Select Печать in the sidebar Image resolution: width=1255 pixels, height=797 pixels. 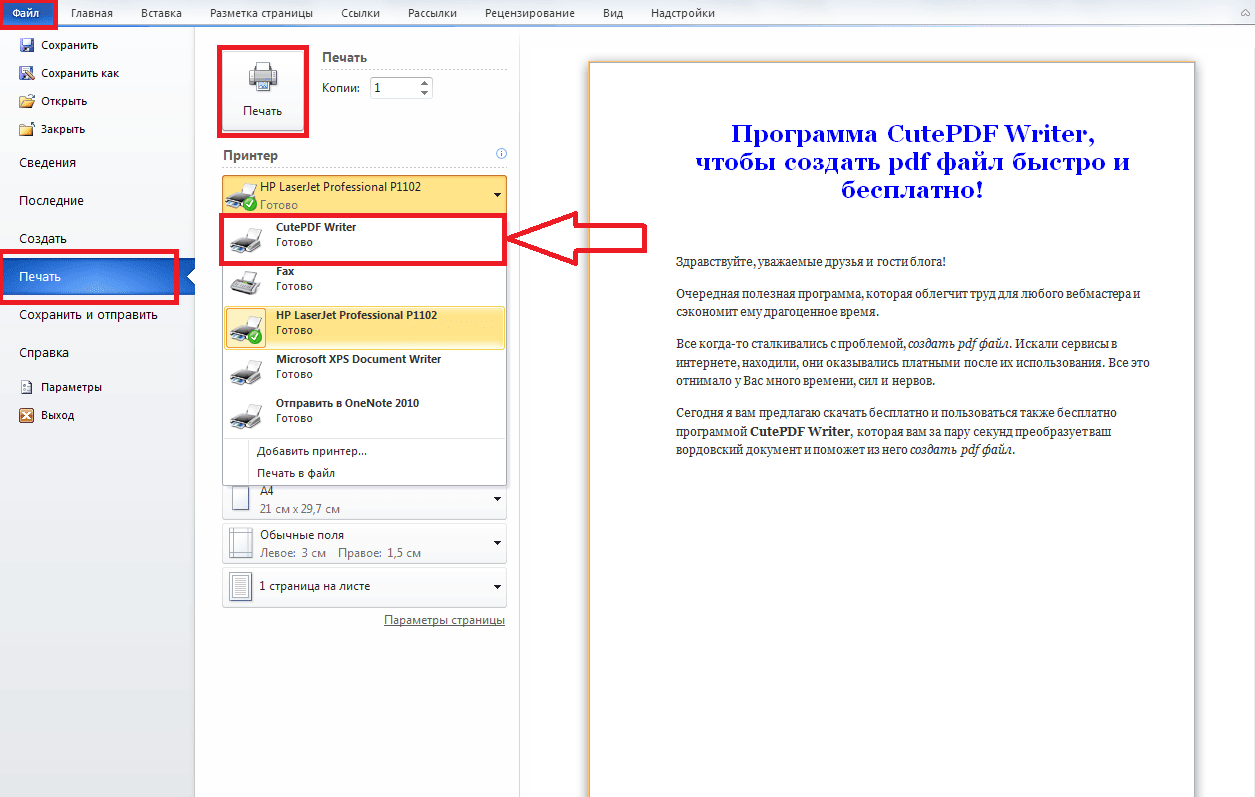pos(97,277)
